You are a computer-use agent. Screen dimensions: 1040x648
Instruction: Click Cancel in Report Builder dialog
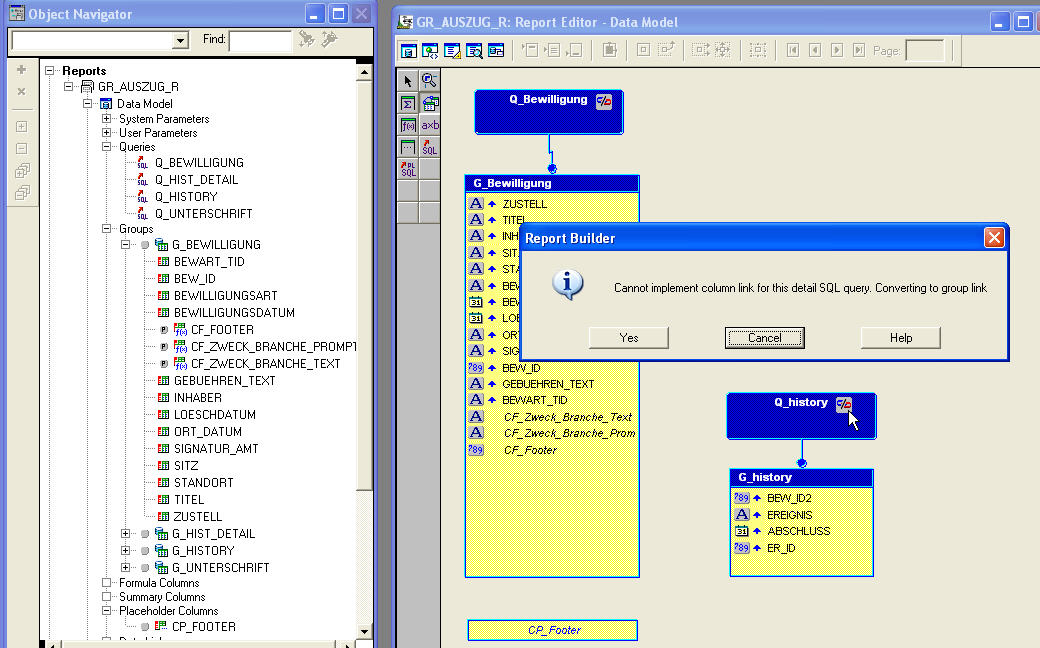(764, 338)
